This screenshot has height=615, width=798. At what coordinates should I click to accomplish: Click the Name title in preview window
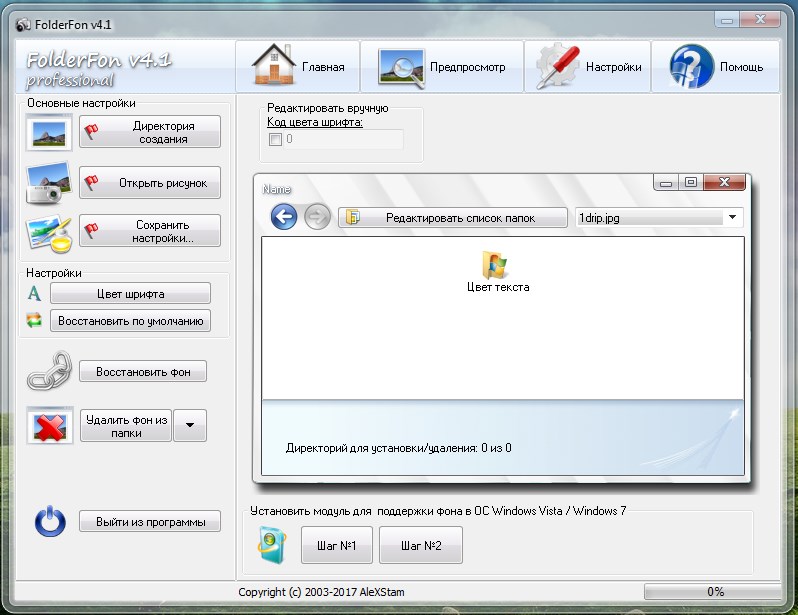tap(276, 189)
